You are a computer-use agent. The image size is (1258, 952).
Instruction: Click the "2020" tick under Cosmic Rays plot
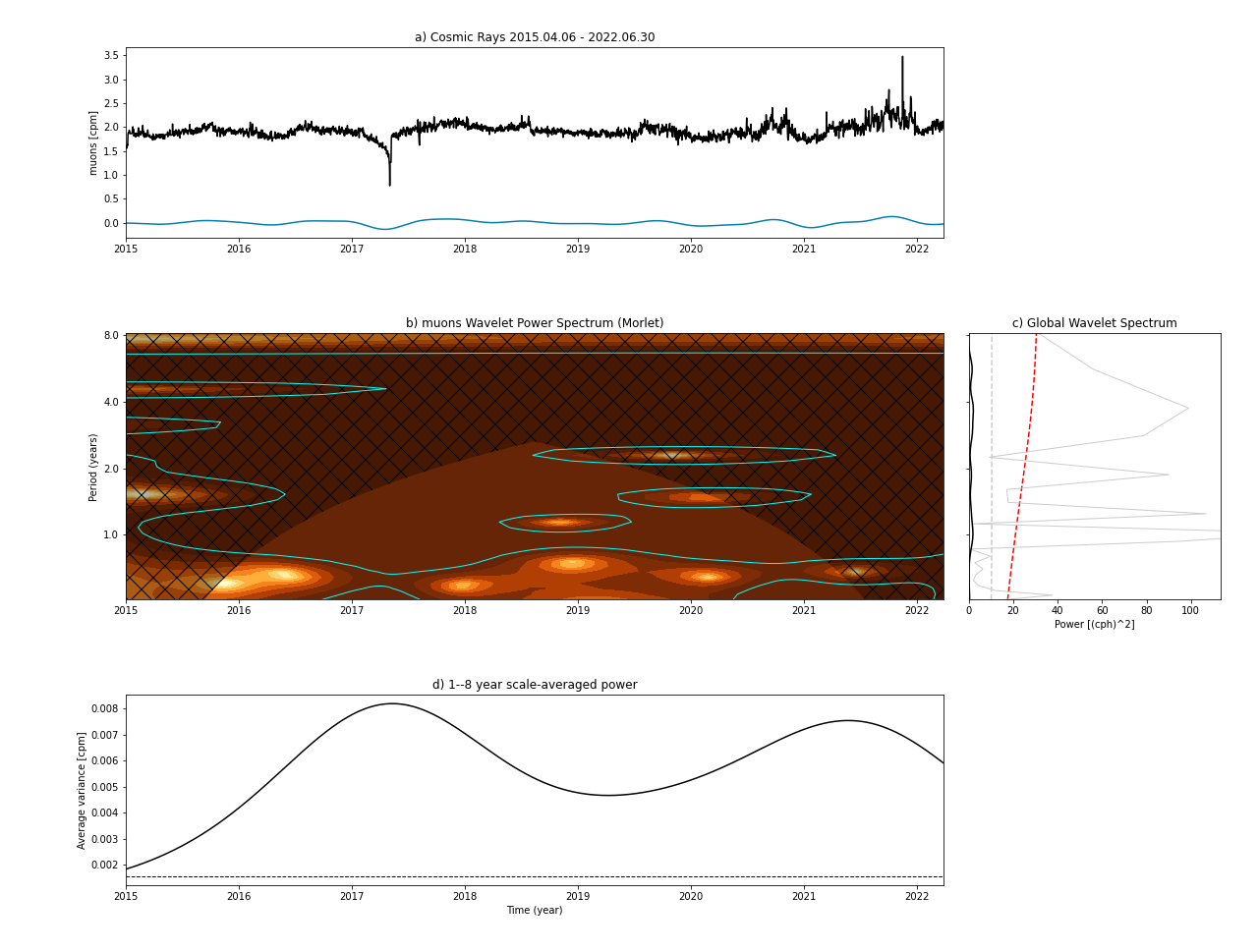click(x=691, y=250)
